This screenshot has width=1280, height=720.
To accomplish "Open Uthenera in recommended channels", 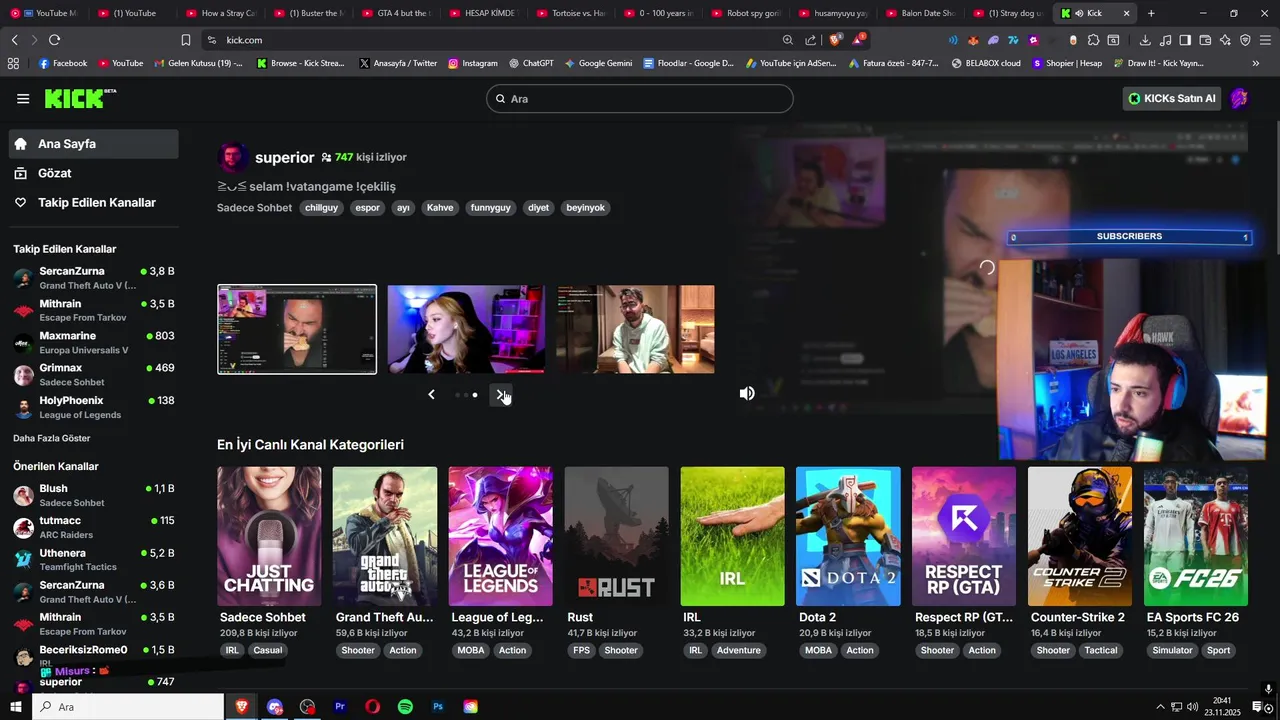I will pyautogui.click(x=94, y=559).
